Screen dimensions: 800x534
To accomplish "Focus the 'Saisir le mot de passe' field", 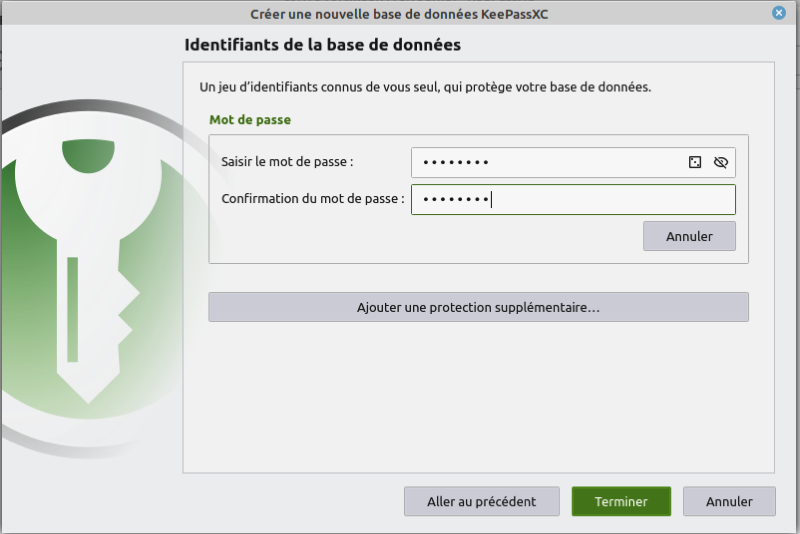I will (x=545, y=162).
